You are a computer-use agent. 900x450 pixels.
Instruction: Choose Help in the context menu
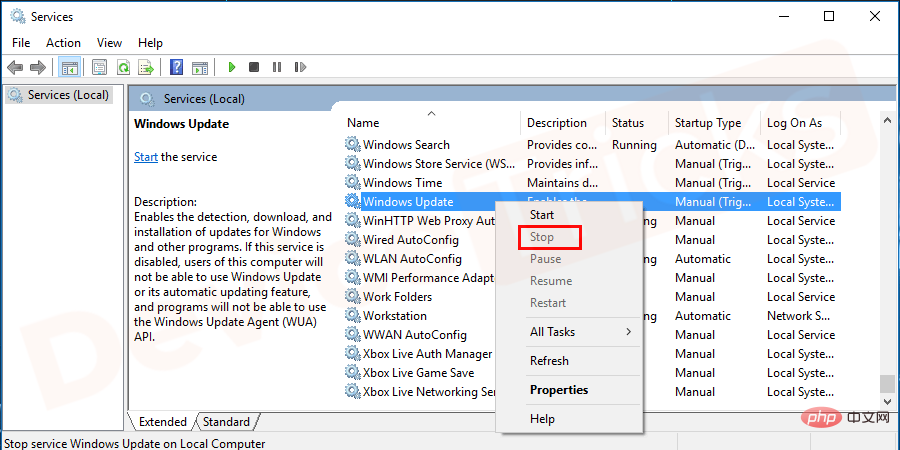point(569,419)
